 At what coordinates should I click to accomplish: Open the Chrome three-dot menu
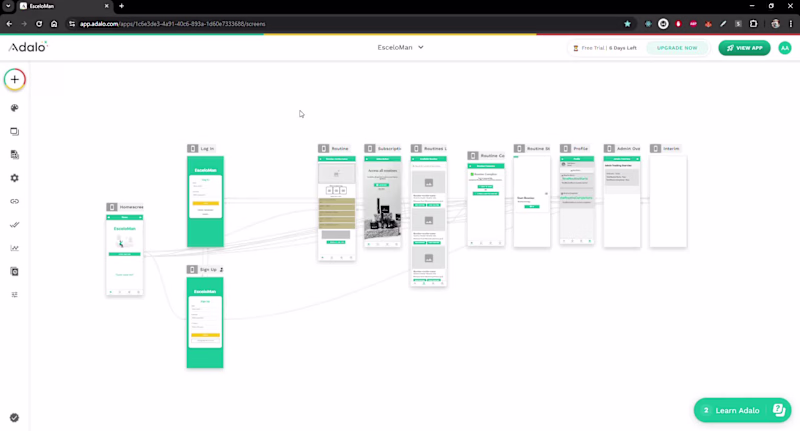(x=791, y=24)
